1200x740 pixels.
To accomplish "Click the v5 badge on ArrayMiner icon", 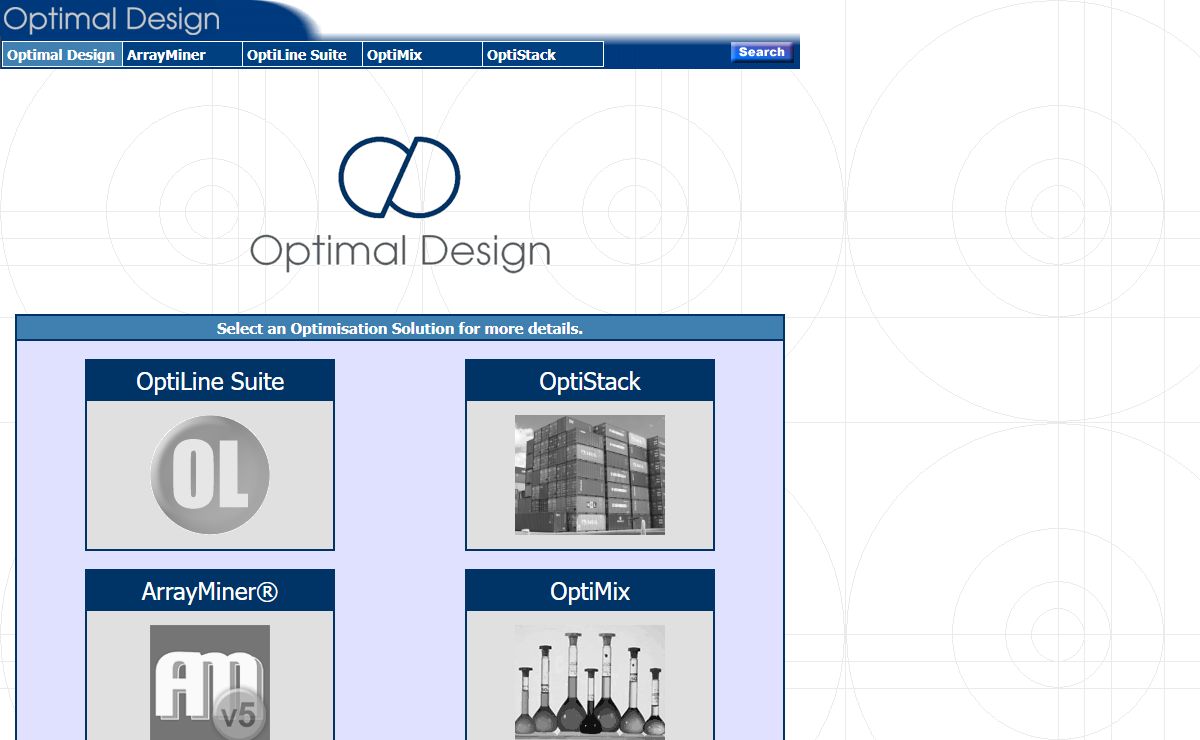I will pos(242,716).
